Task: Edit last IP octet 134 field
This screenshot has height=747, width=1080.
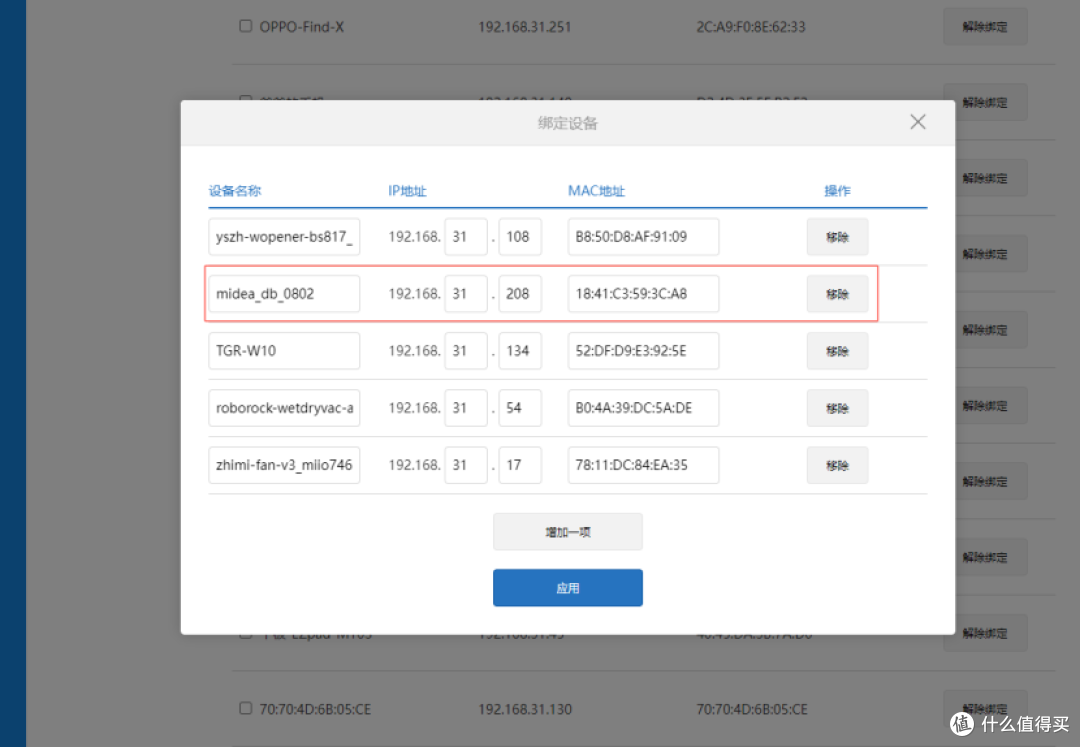Action: [x=520, y=351]
